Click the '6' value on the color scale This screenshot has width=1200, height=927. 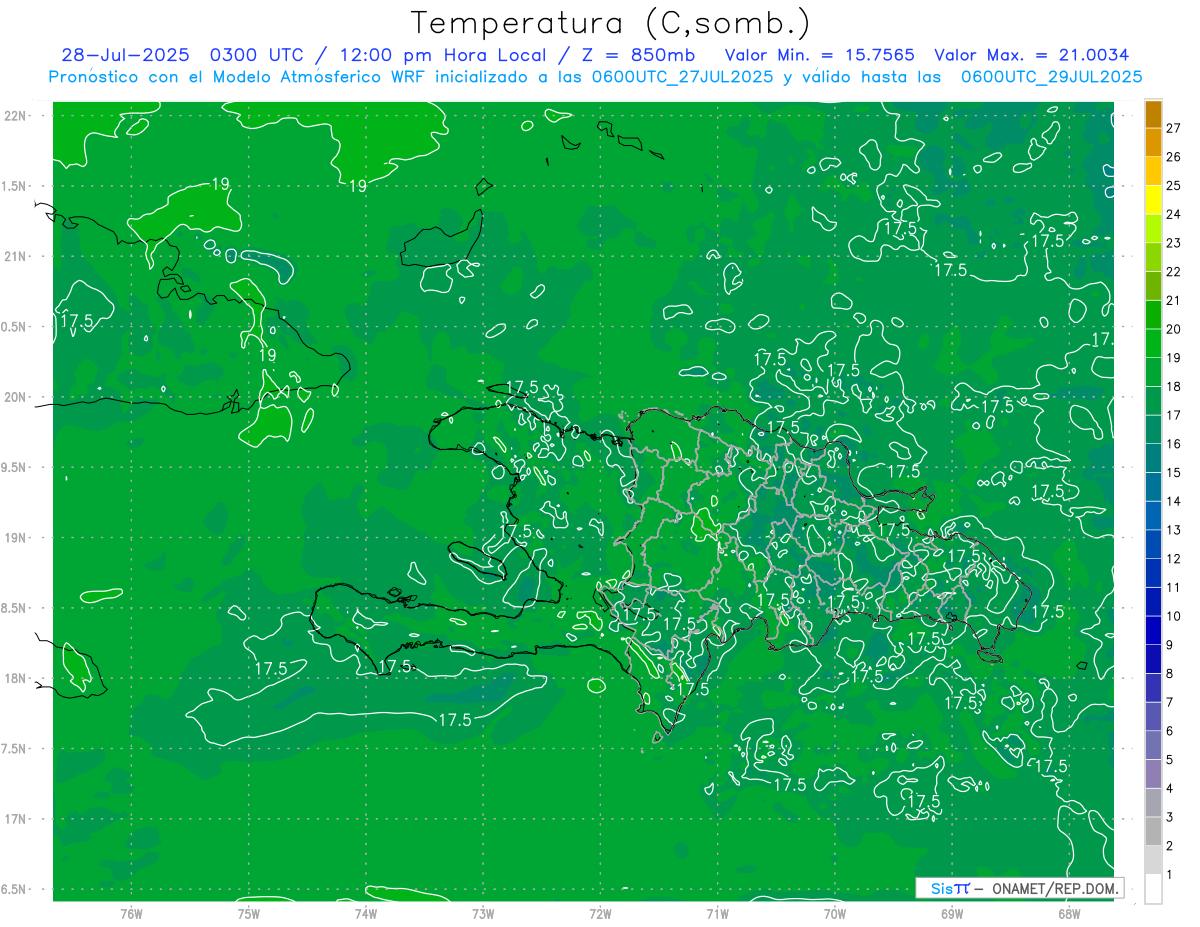[x=1170, y=731]
